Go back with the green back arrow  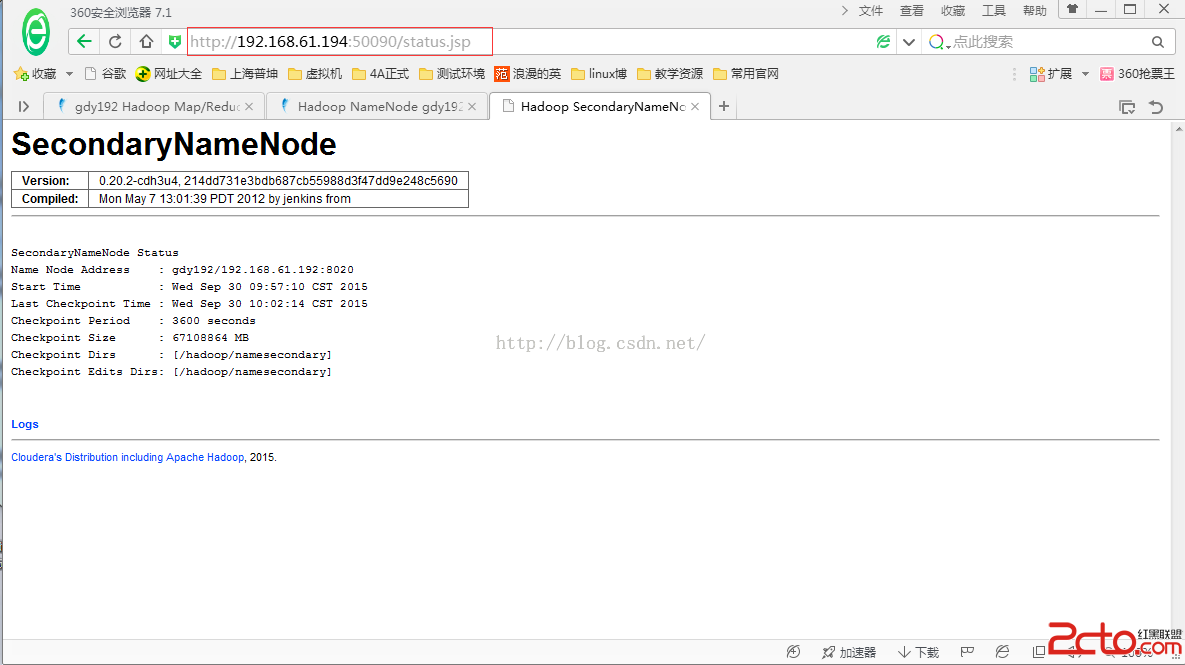pos(84,42)
